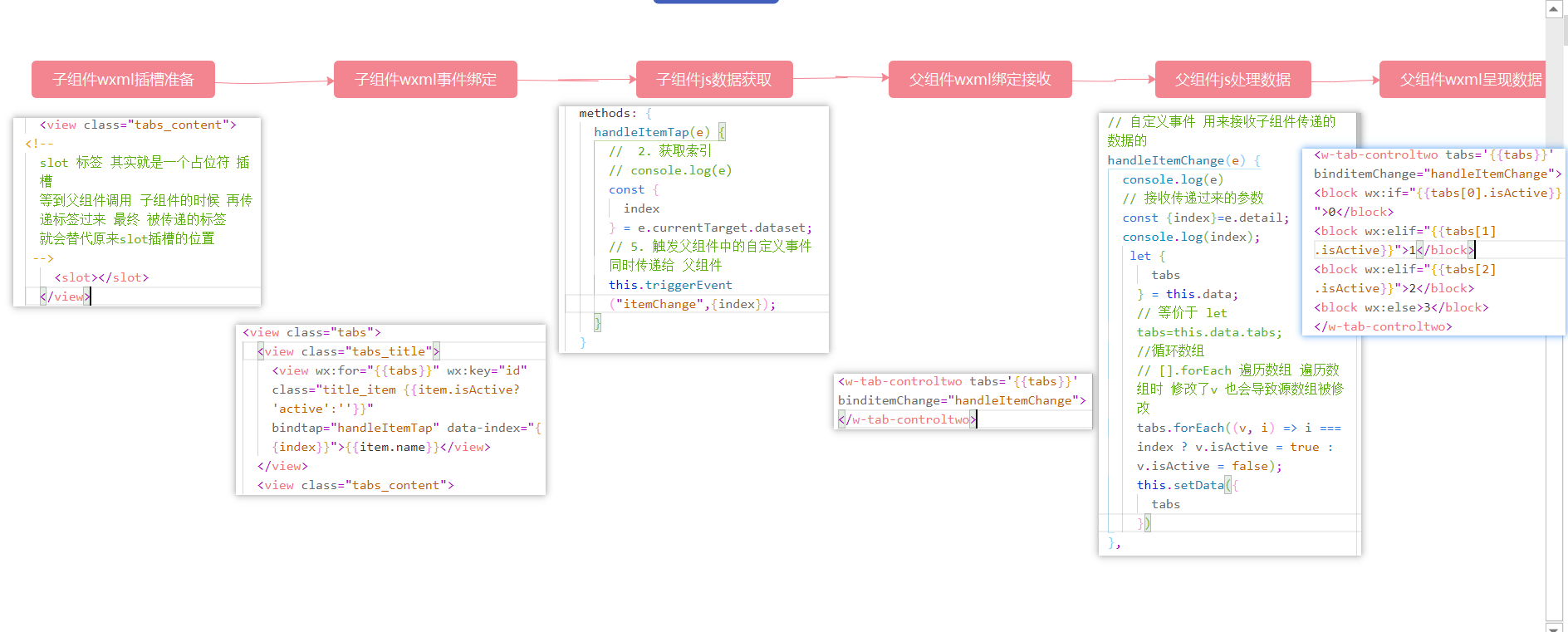The height and width of the screenshot is (632, 1568).
Task: Click the wx:if tabs[0].isActive line
Action: click(x=1438, y=193)
